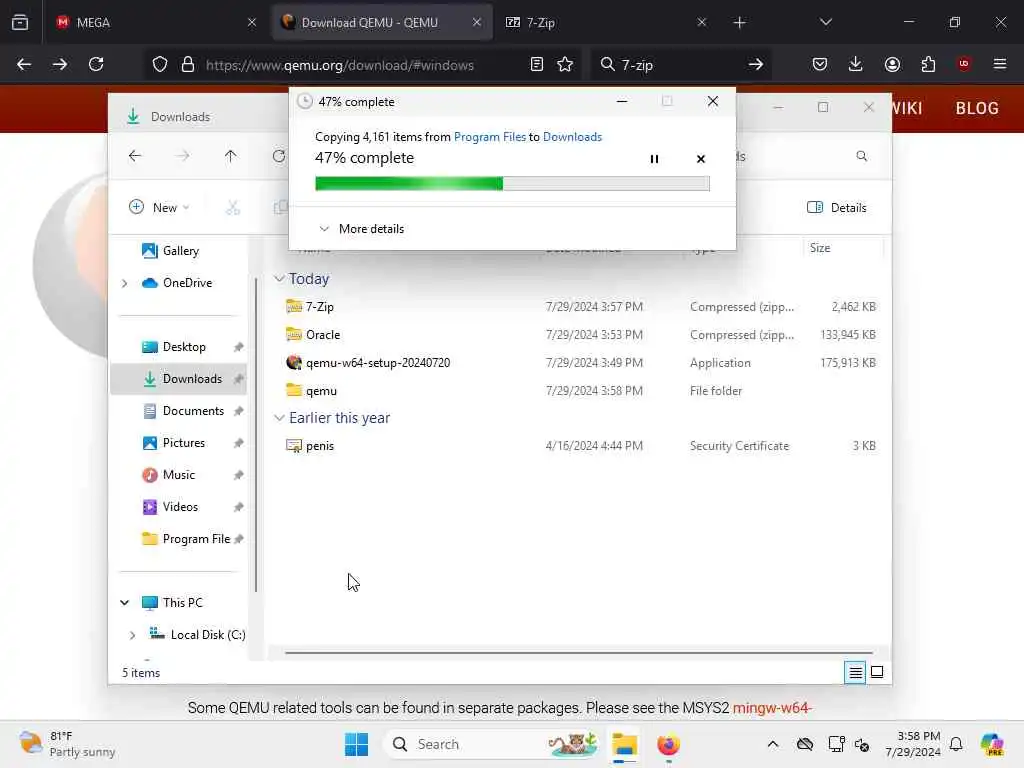The width and height of the screenshot is (1024, 768).
Task: Pause the file copy operation
Action: (654, 159)
